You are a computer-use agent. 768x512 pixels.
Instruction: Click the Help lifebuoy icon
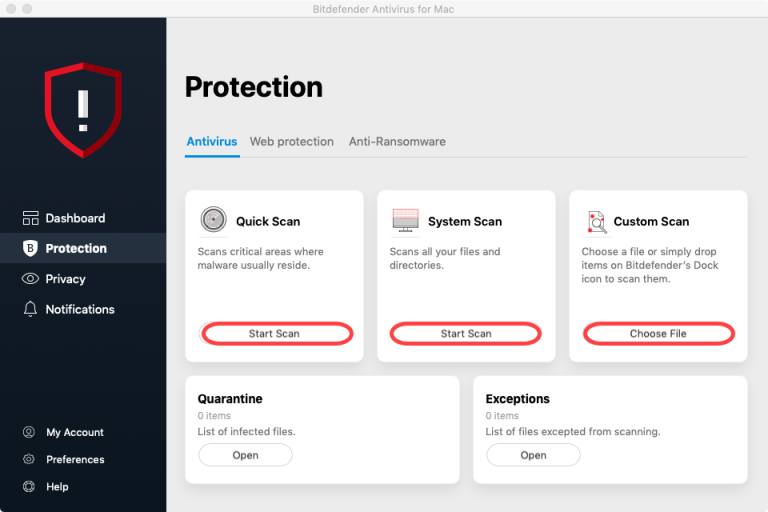tap(29, 487)
